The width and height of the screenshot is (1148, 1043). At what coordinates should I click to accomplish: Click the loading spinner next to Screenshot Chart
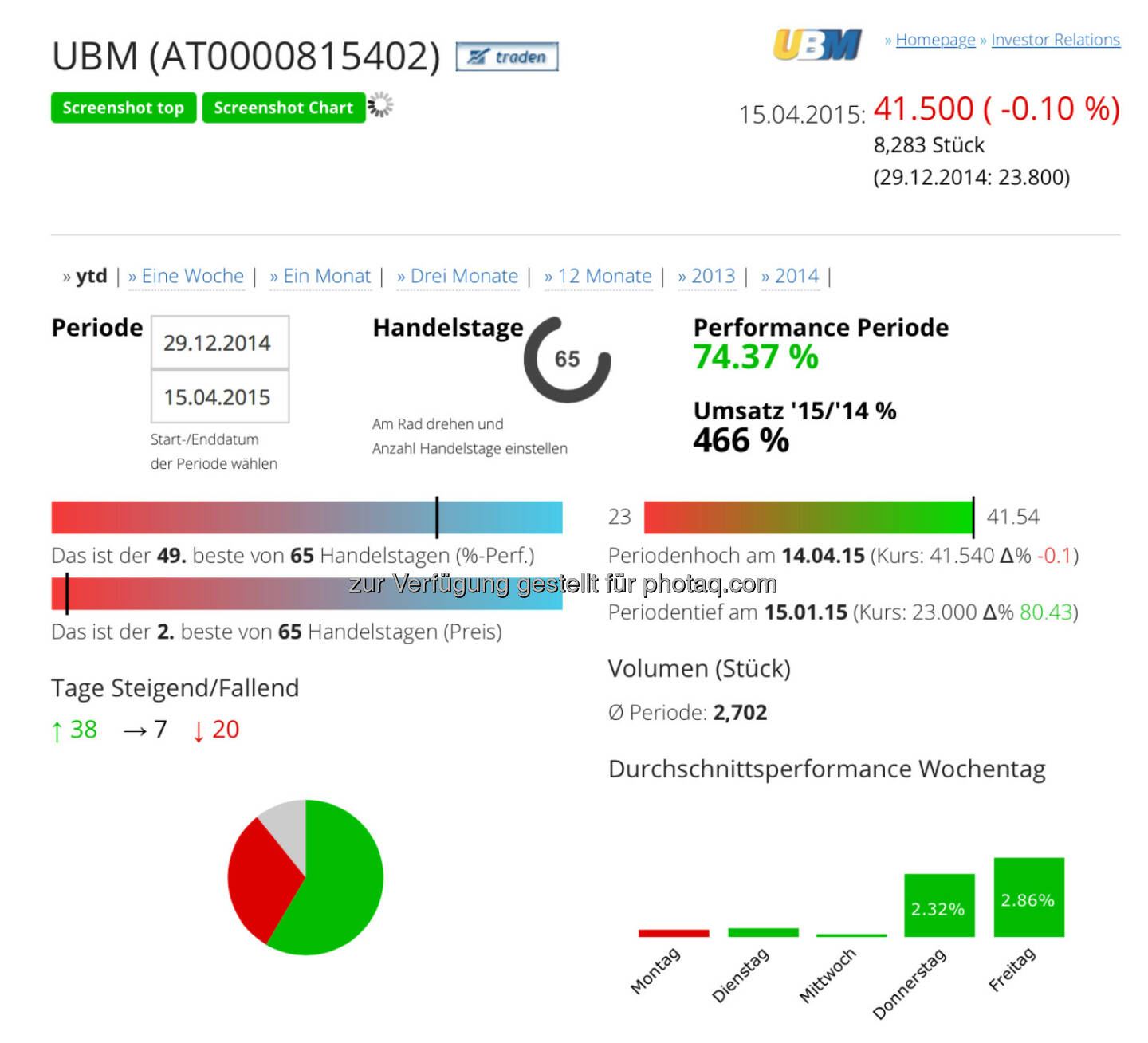[x=380, y=105]
